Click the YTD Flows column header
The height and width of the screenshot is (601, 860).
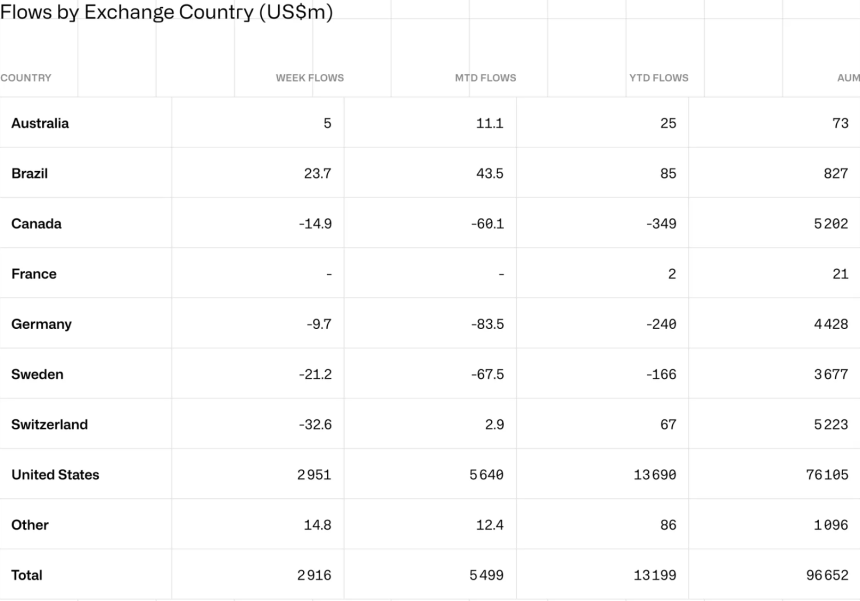(658, 78)
